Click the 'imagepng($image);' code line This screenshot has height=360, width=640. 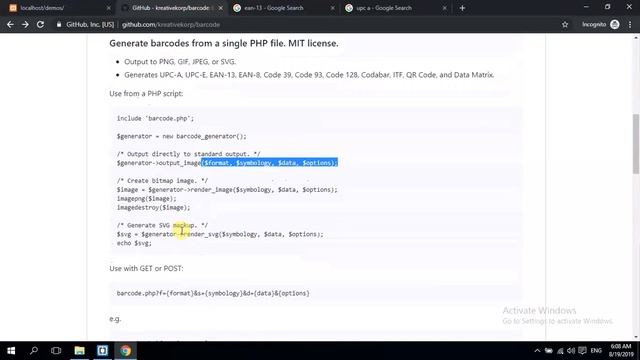(x=147, y=199)
